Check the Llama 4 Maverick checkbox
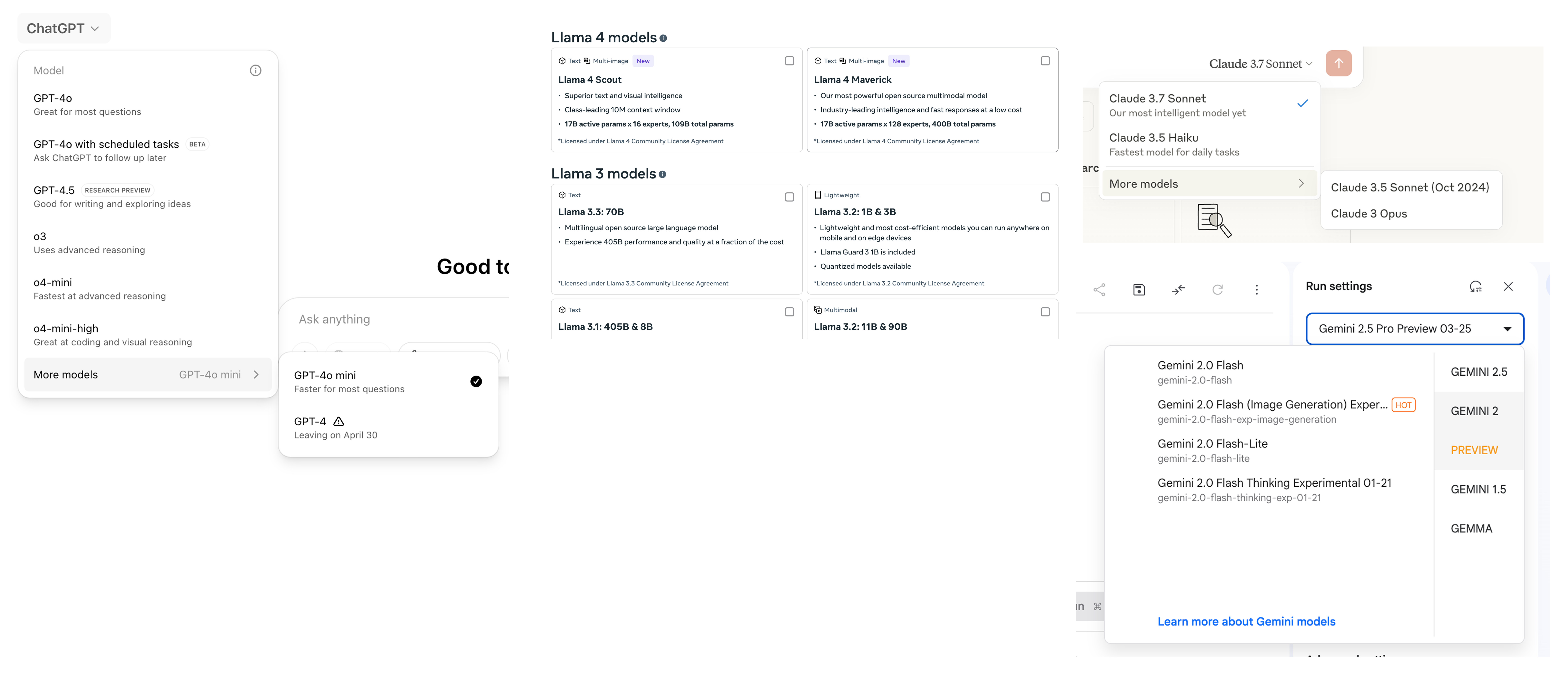Screen dimensions: 1568x679 [1045, 61]
